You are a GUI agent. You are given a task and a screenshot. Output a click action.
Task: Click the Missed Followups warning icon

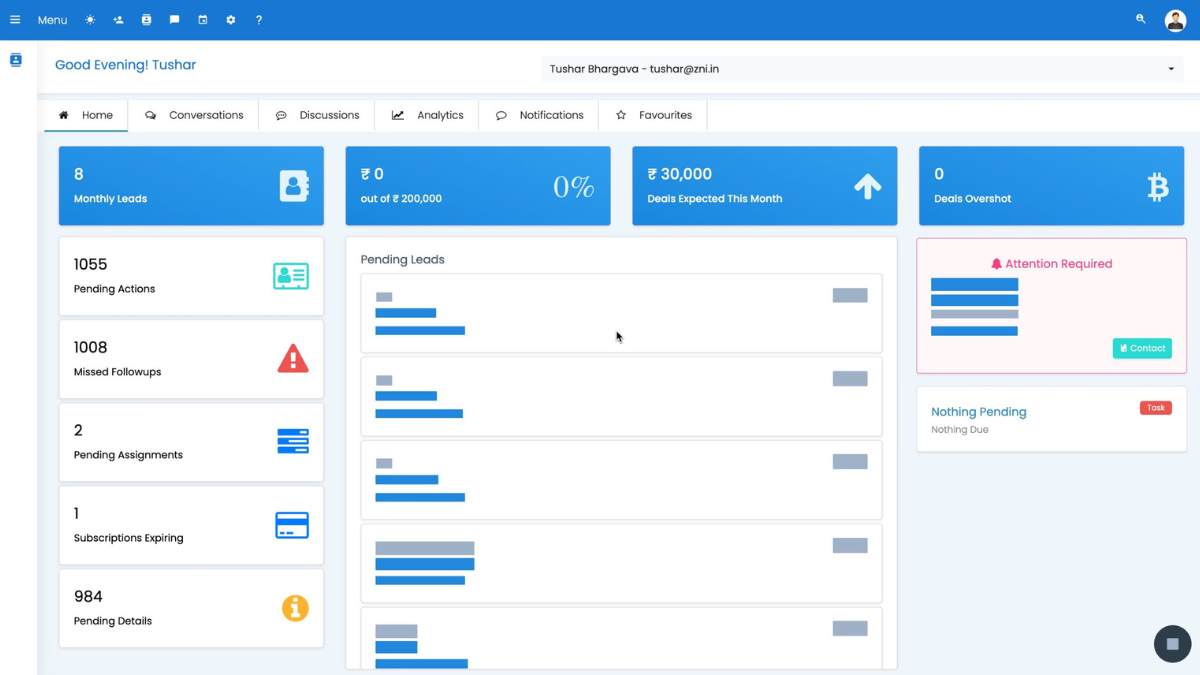pos(293,358)
